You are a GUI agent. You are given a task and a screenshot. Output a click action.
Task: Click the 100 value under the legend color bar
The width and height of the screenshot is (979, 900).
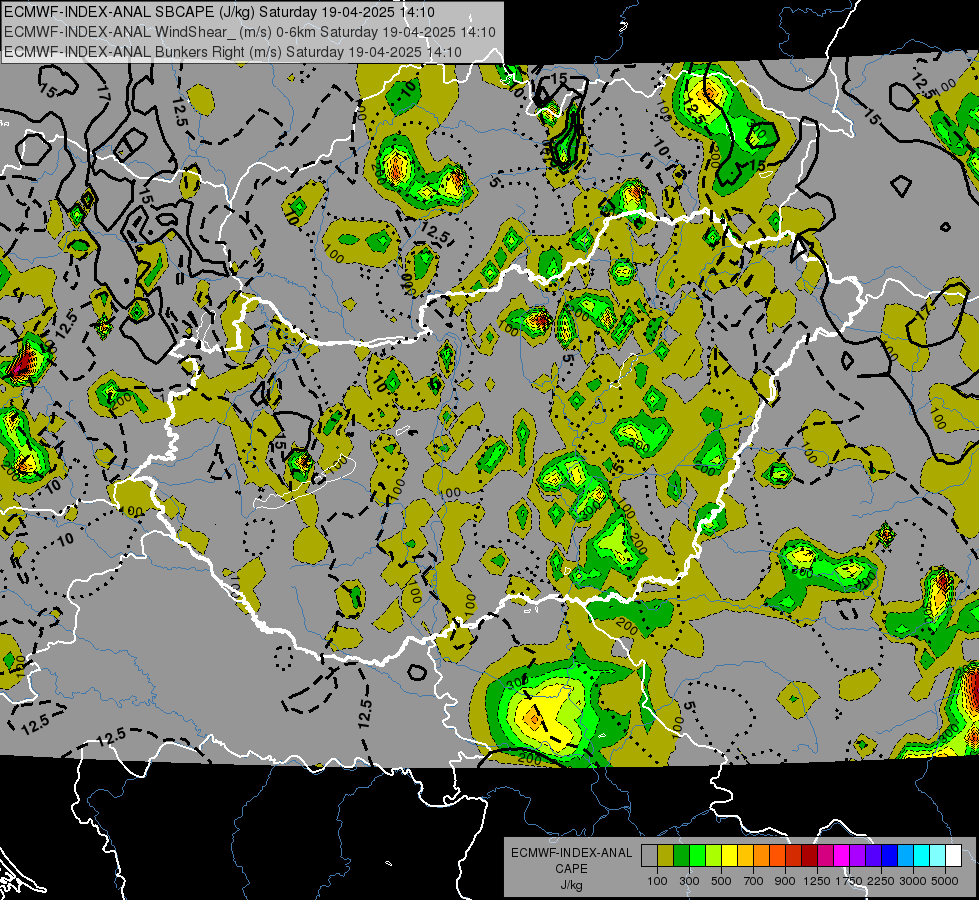[657, 881]
